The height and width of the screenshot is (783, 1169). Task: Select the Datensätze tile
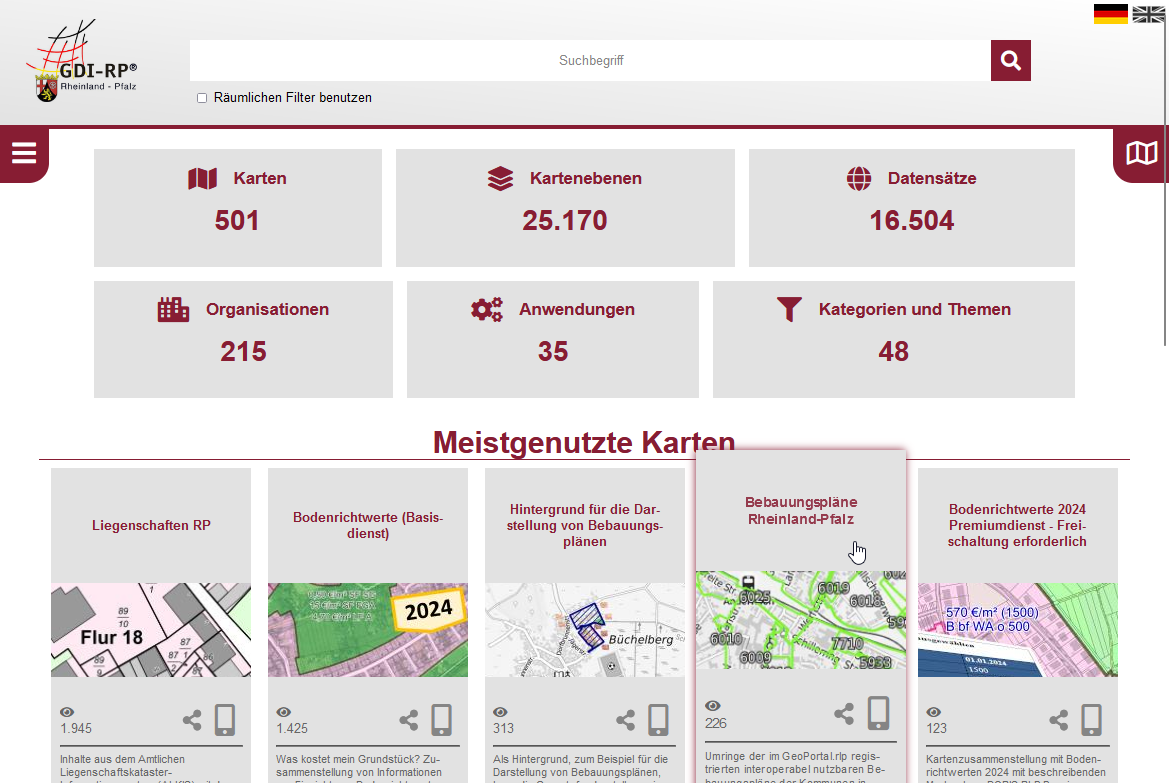[x=911, y=208]
